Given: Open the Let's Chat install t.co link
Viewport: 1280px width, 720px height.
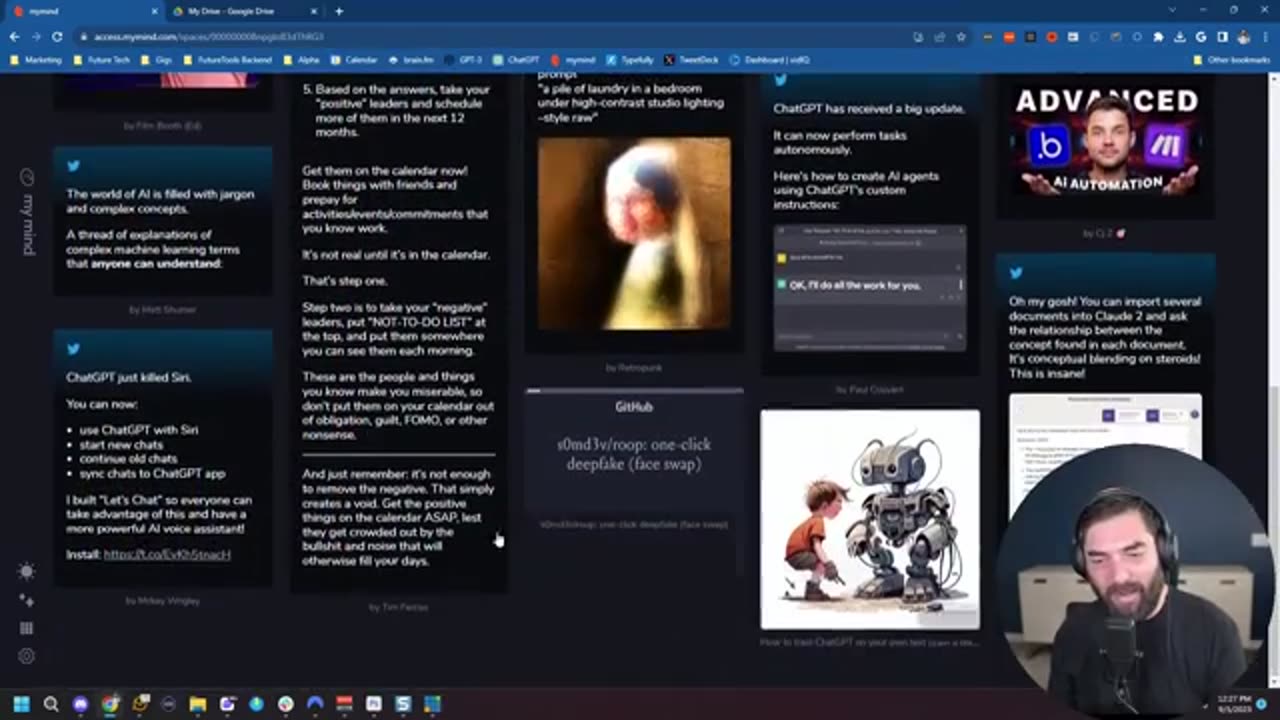Looking at the screenshot, I should point(167,554).
